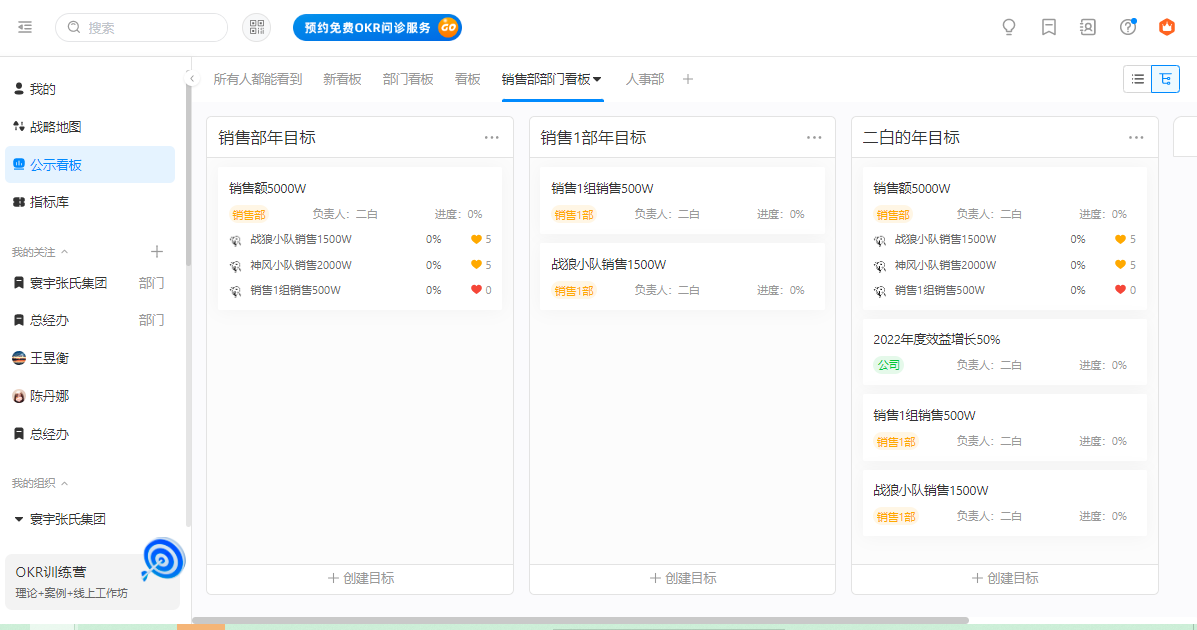
Task: Focus the 搜索 search field
Action: point(141,27)
